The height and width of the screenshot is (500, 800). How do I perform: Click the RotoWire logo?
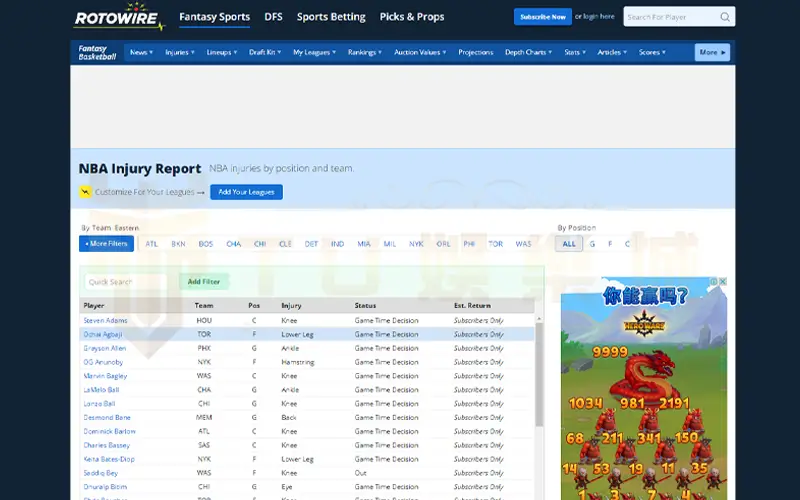coord(118,18)
